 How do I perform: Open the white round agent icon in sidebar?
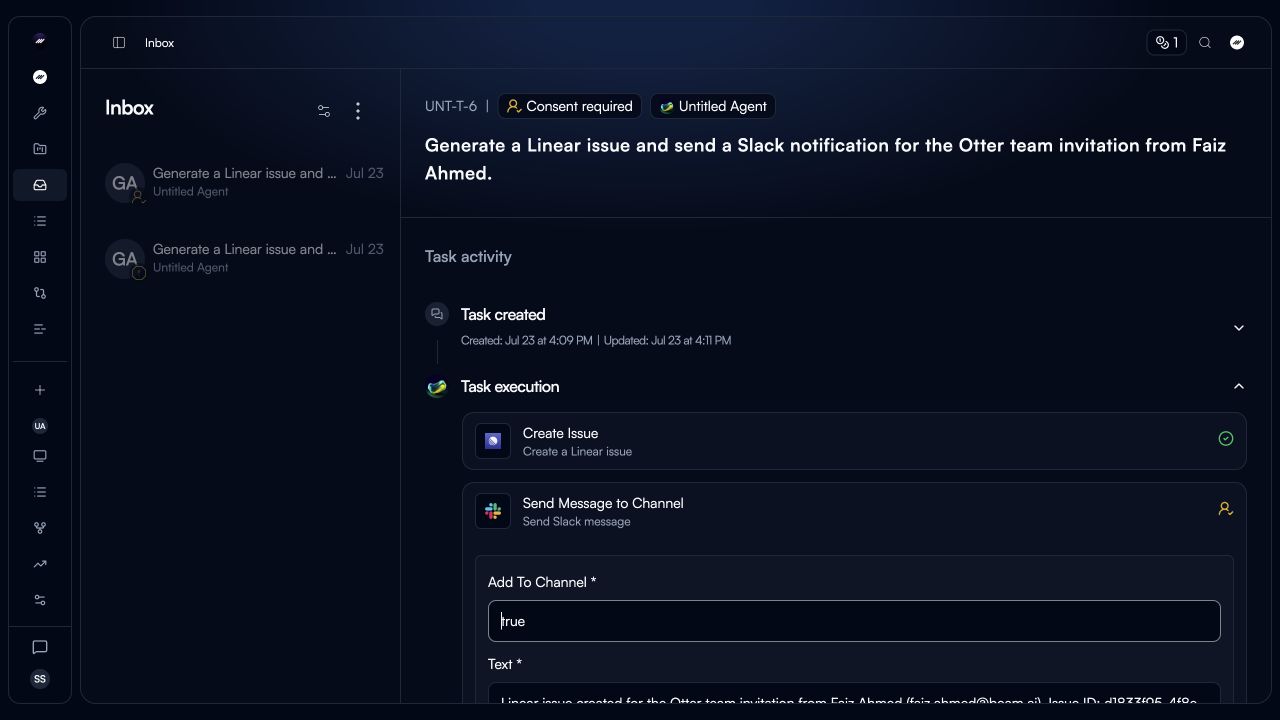pyautogui.click(x=40, y=77)
